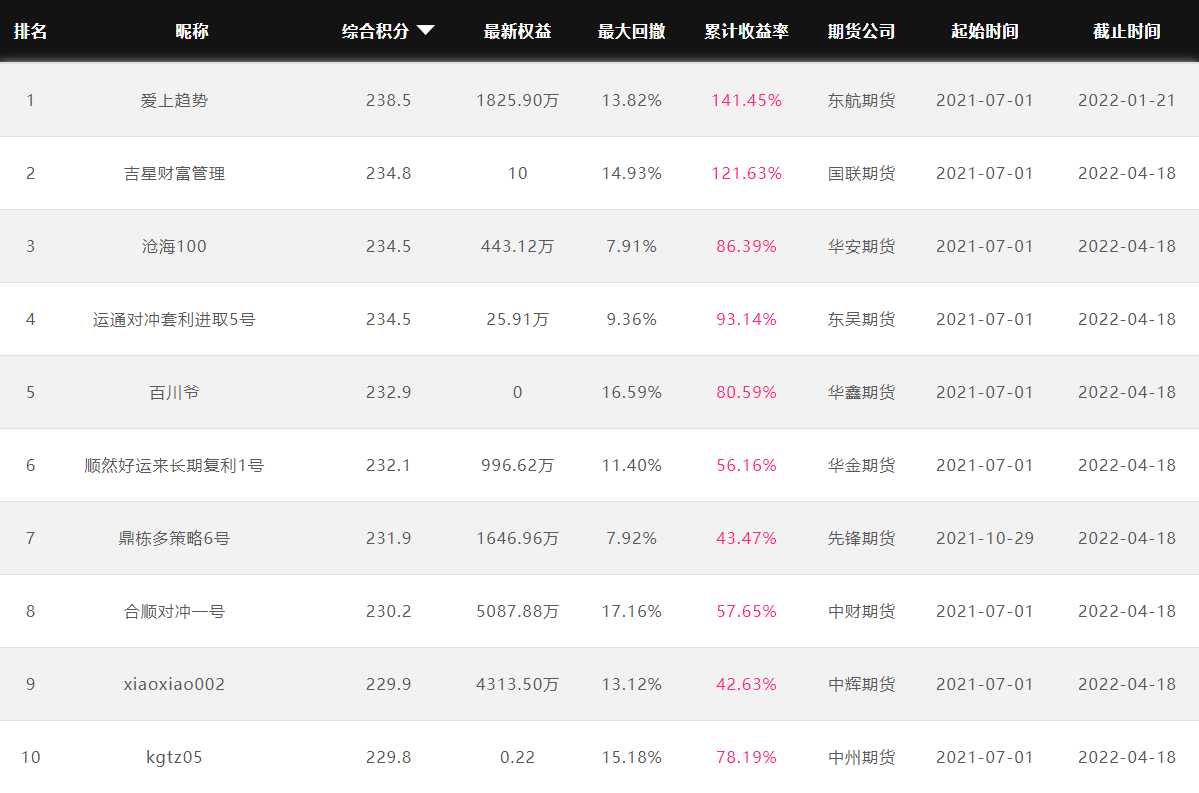This screenshot has height=793, width=1199.
Task: Select company 华金期货
Action: [x=862, y=466]
